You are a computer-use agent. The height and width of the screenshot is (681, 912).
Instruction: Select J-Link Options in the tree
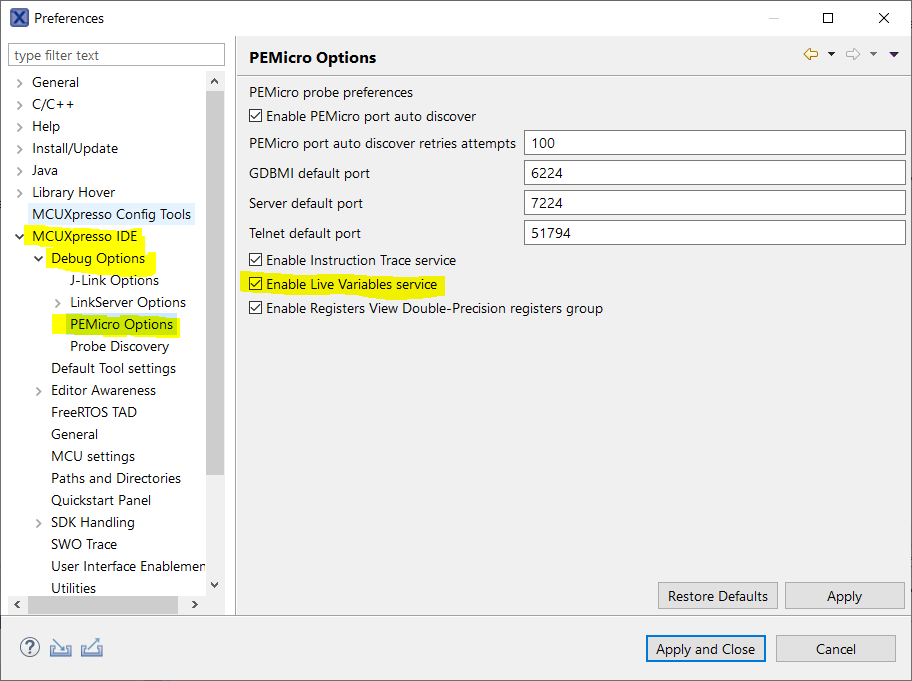tap(114, 280)
